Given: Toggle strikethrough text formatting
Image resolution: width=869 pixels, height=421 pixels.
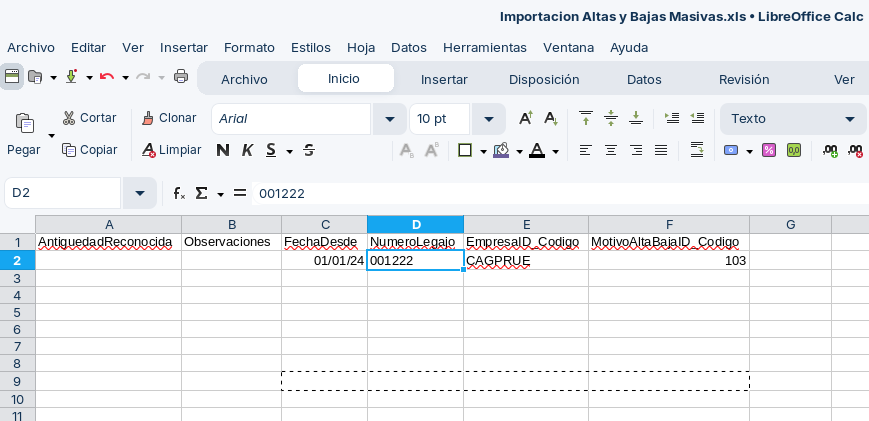Looking at the screenshot, I should tap(309, 151).
